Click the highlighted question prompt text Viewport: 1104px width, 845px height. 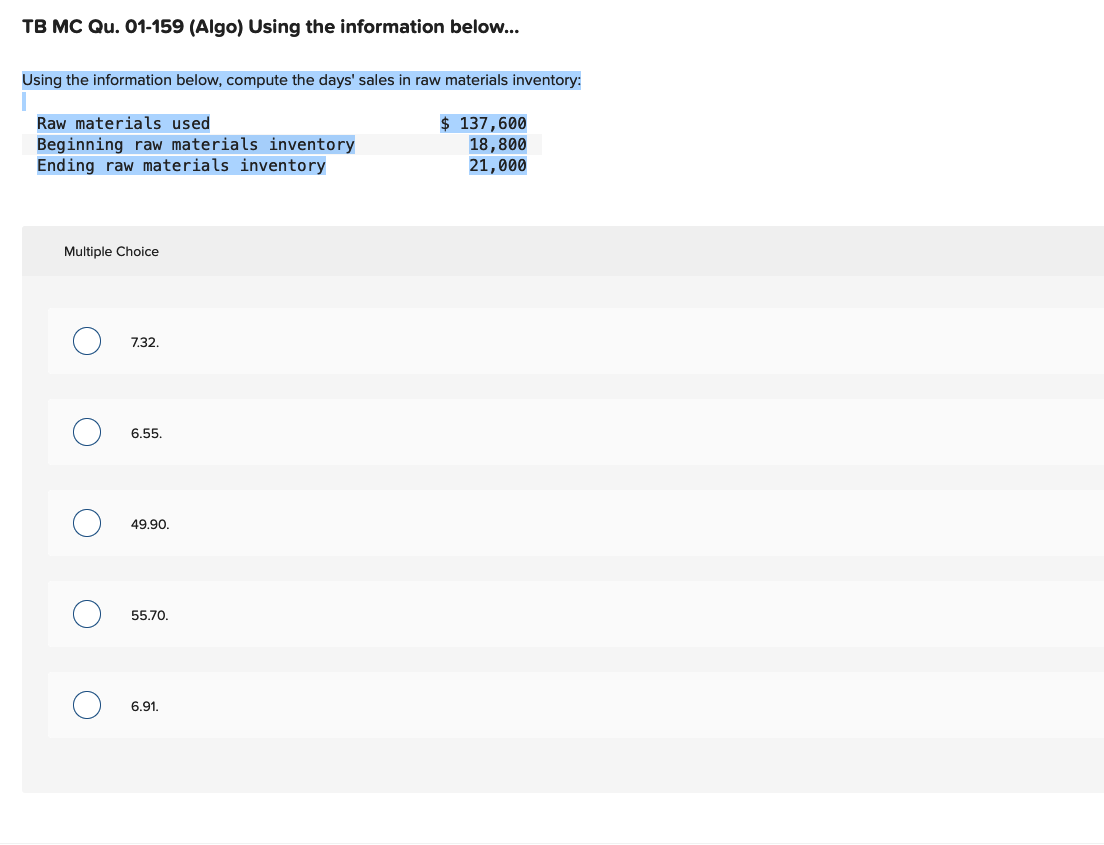pos(300,79)
